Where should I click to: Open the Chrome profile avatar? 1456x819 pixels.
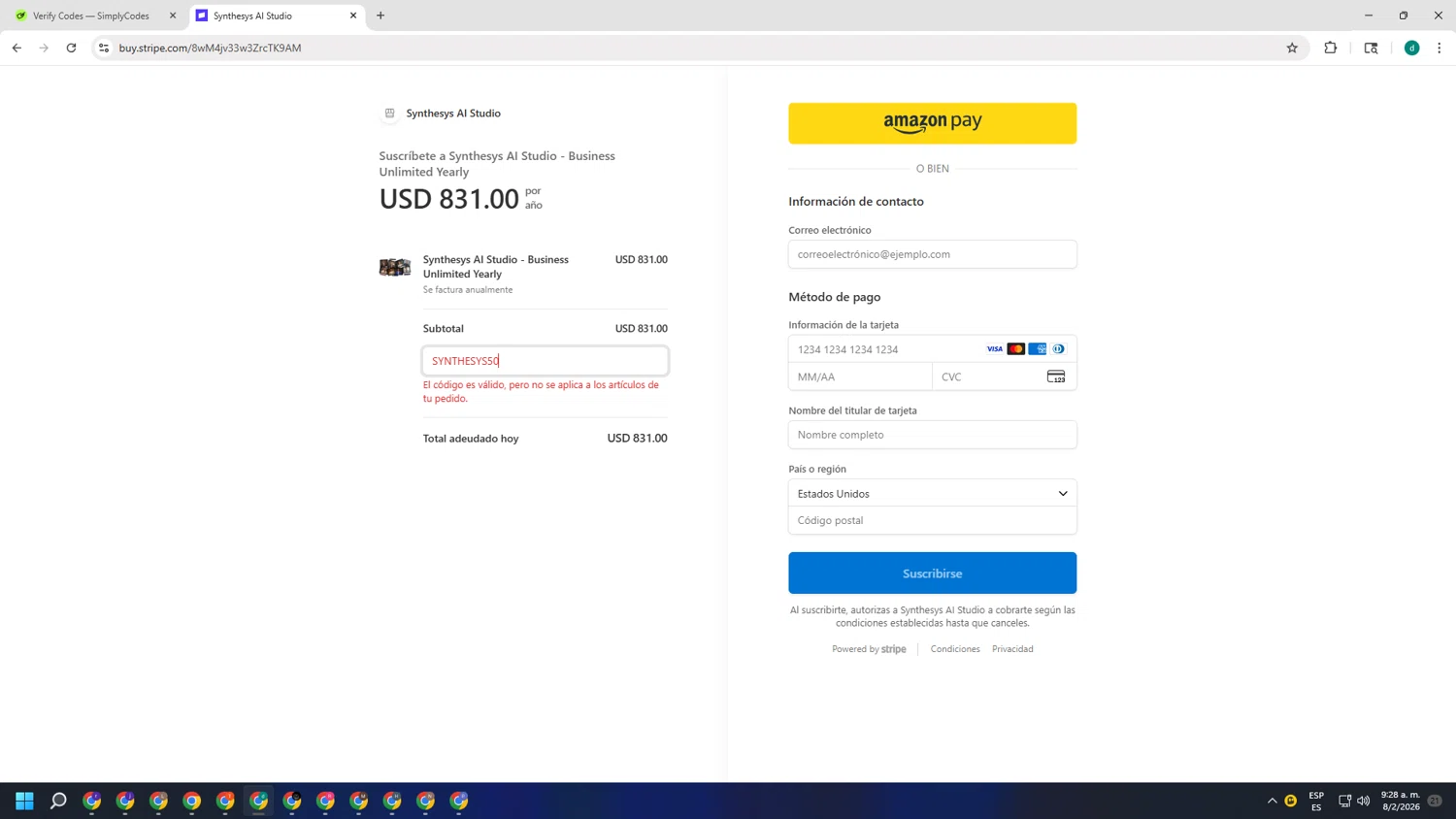(1412, 48)
